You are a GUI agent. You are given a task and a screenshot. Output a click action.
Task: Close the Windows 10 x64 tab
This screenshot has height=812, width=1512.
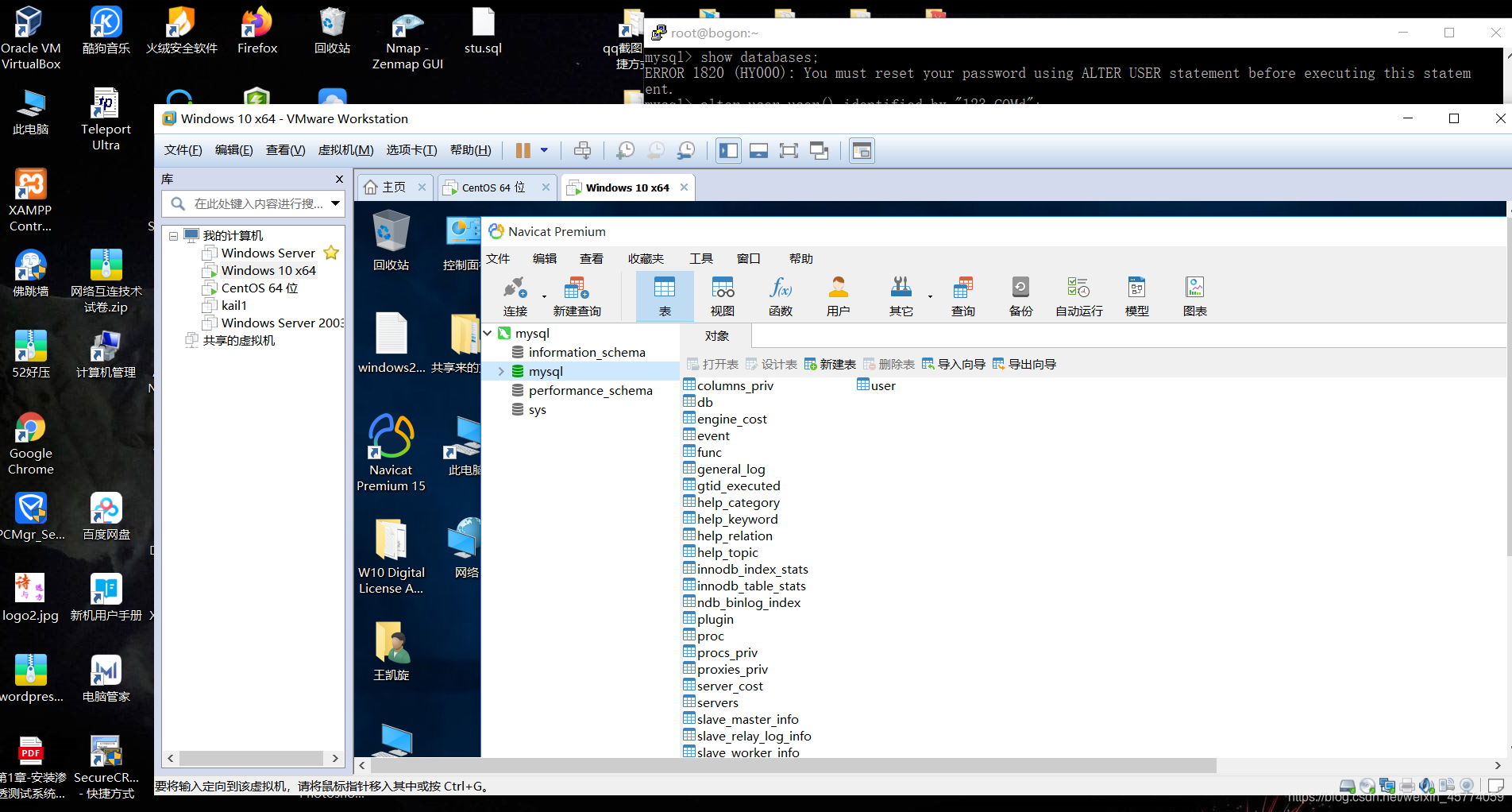(684, 188)
